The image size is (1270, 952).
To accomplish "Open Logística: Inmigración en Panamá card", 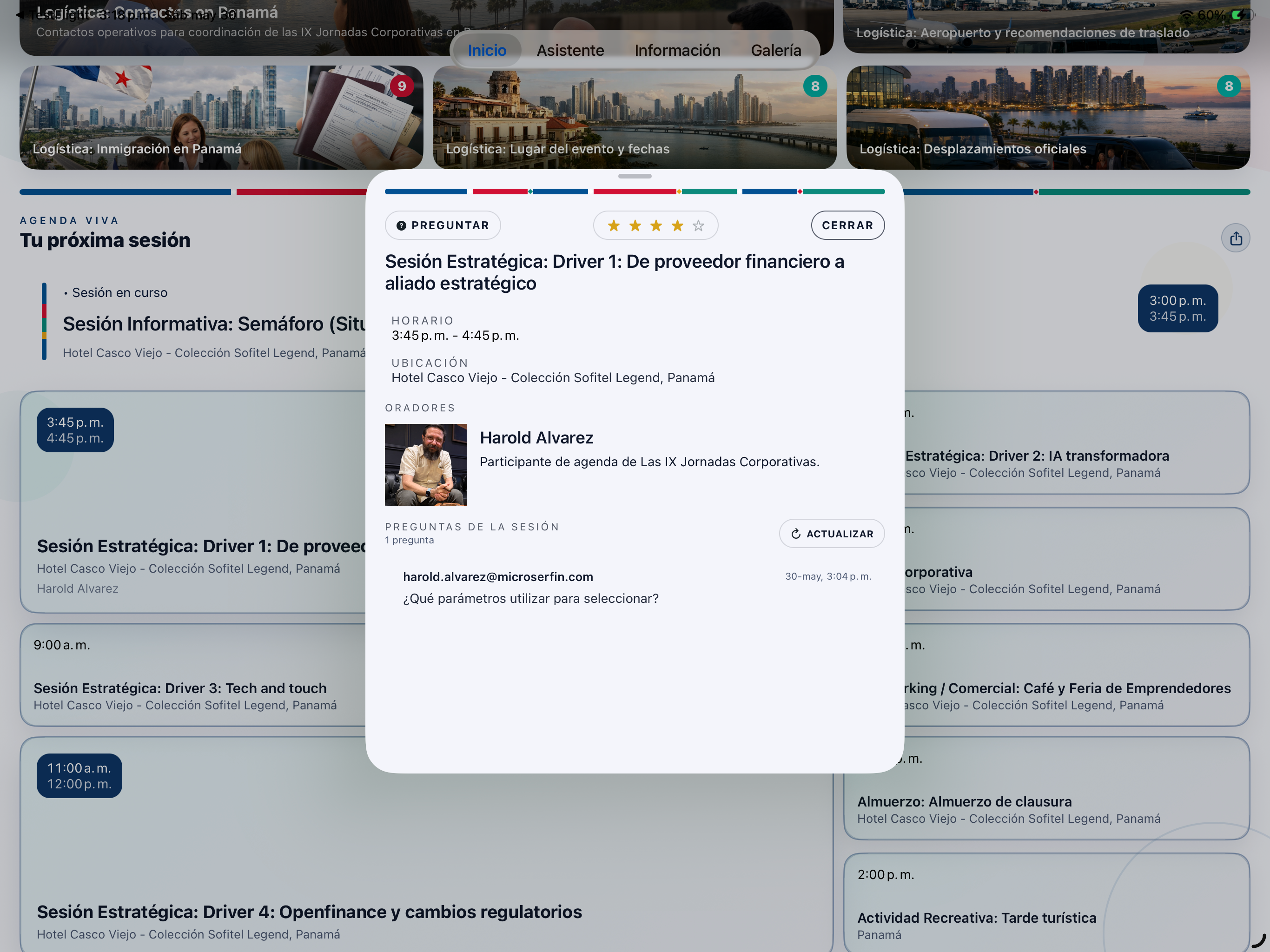I will point(221,117).
